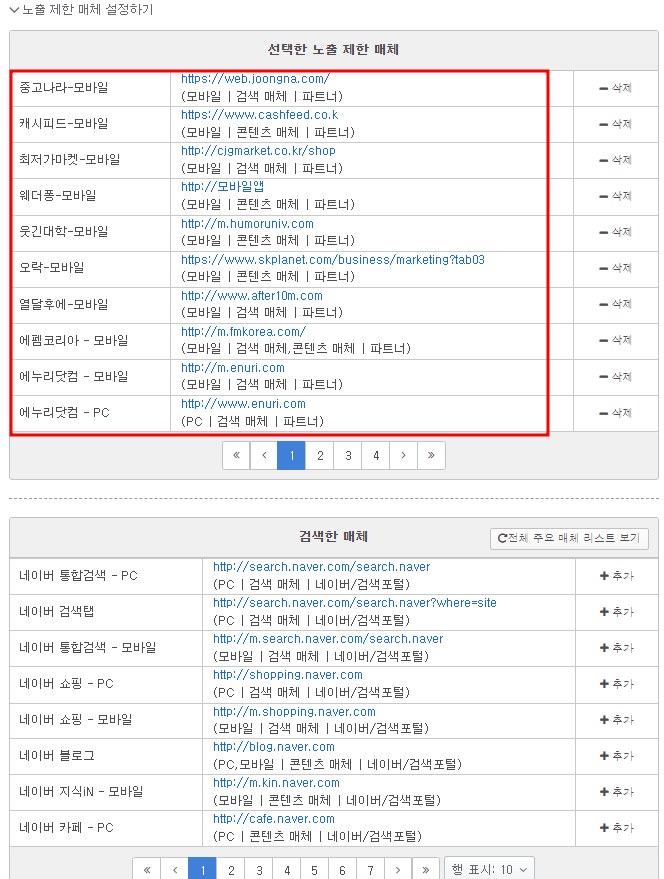Open the m.enuri.com link
664x879 pixels.
(233, 368)
